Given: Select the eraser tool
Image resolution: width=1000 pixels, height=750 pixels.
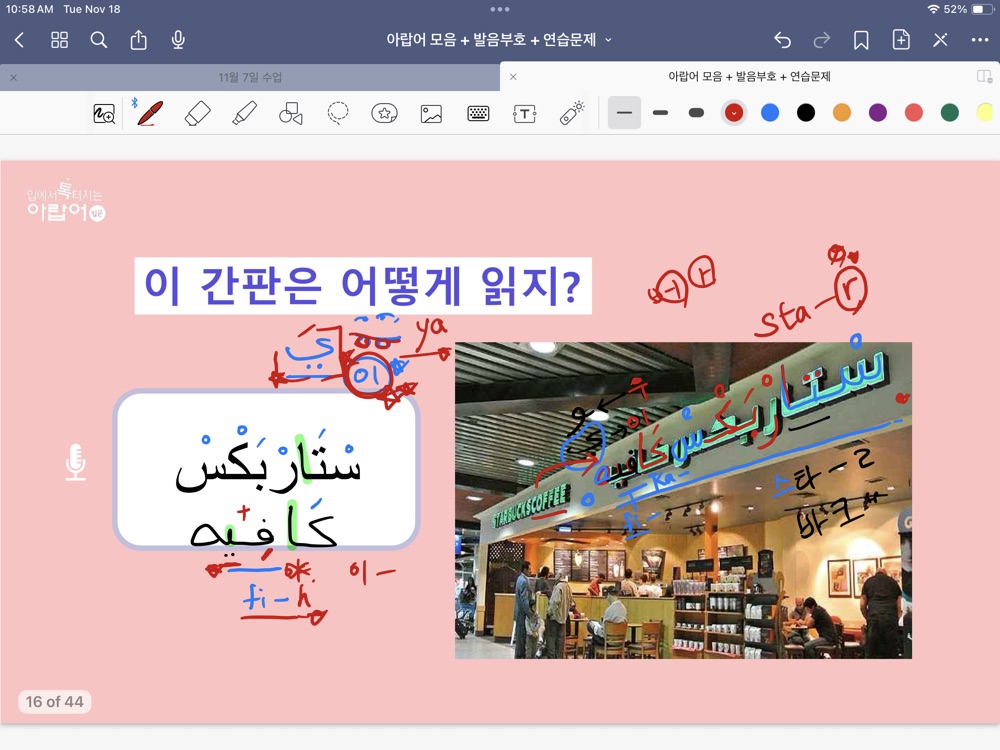Looking at the screenshot, I should (198, 114).
